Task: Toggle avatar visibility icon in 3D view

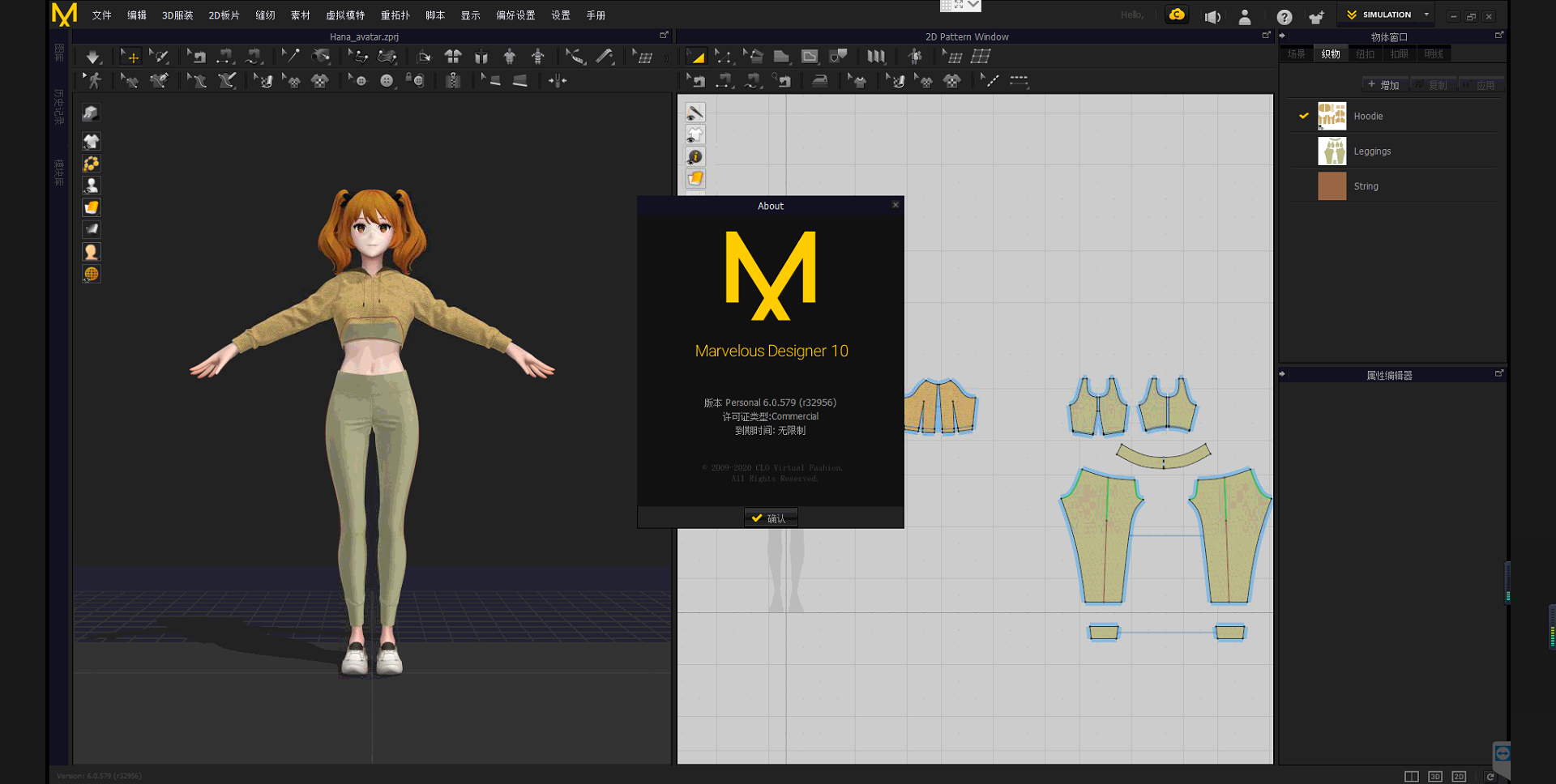Action: 91,185
